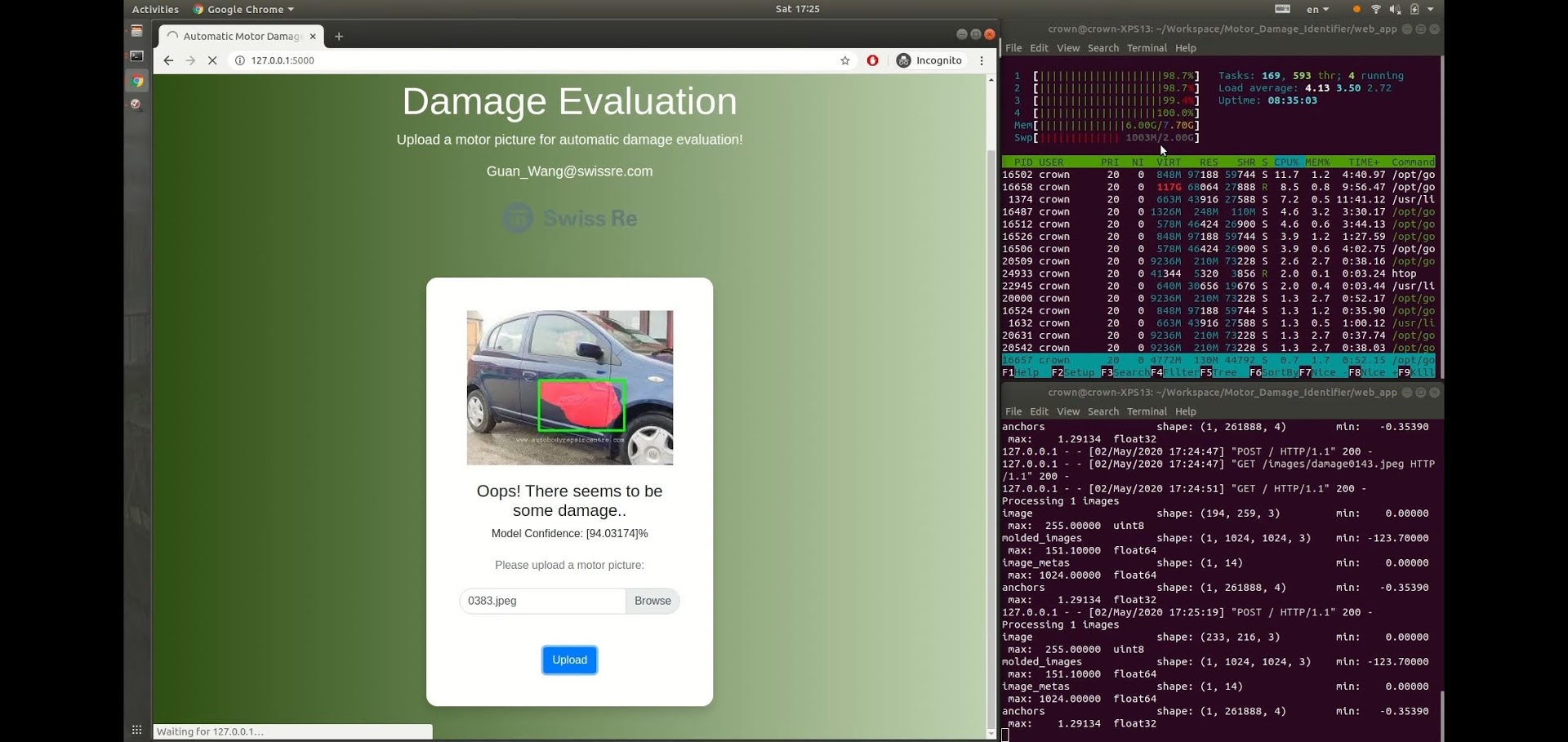The width and height of the screenshot is (1568, 742).
Task: Click the forward navigation arrow in Chrome
Action: pyautogui.click(x=190, y=60)
